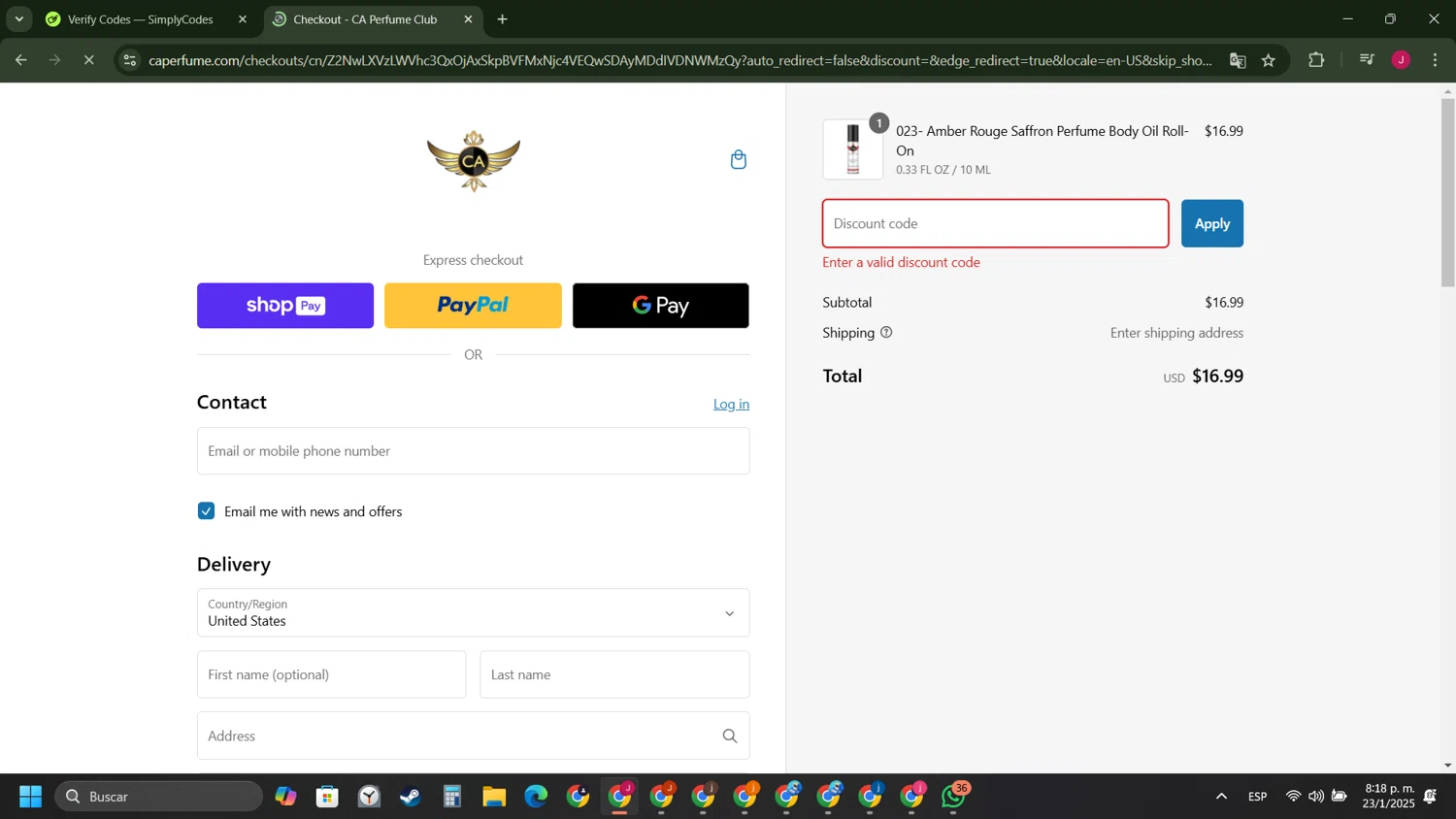
Task: Open Copilot from the taskbar
Action: click(285, 797)
